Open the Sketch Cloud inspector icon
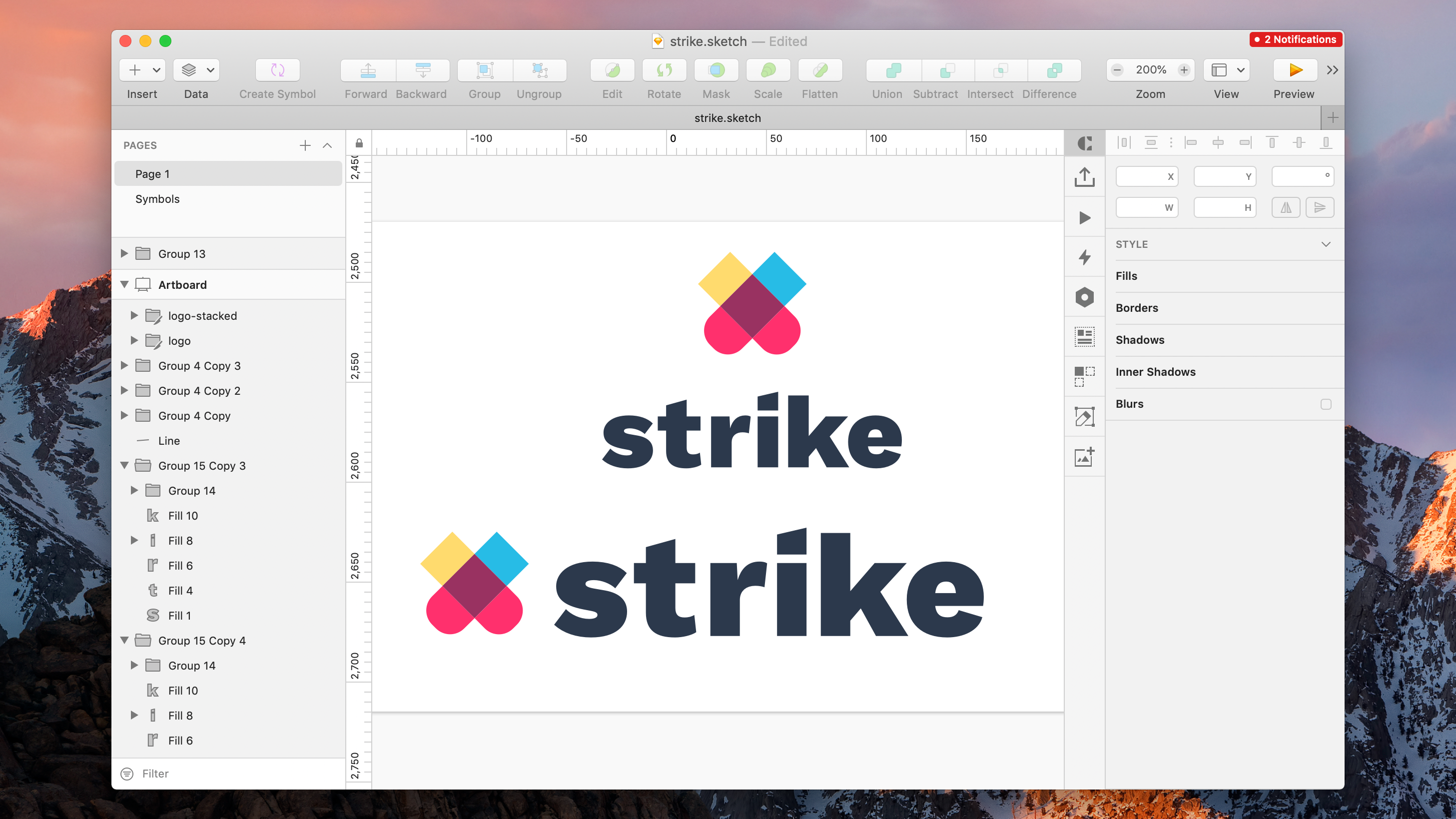 click(x=1085, y=143)
